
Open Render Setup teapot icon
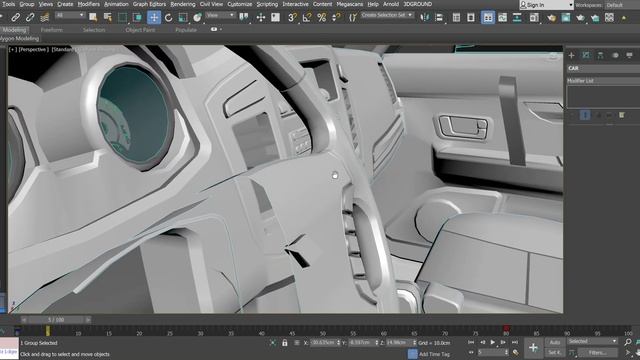[551, 18]
